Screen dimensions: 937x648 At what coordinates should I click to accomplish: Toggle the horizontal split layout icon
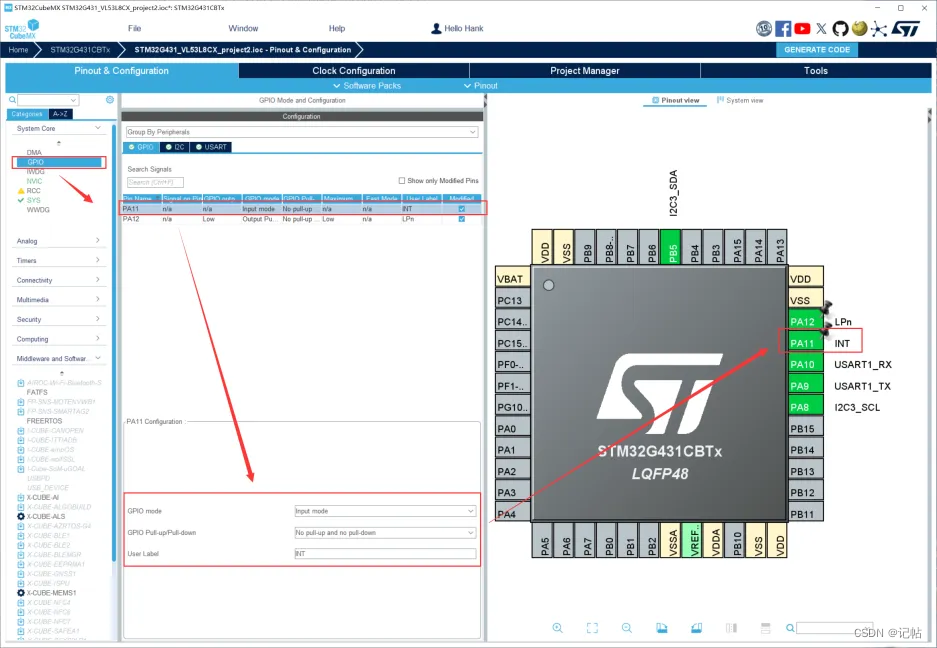(765, 628)
